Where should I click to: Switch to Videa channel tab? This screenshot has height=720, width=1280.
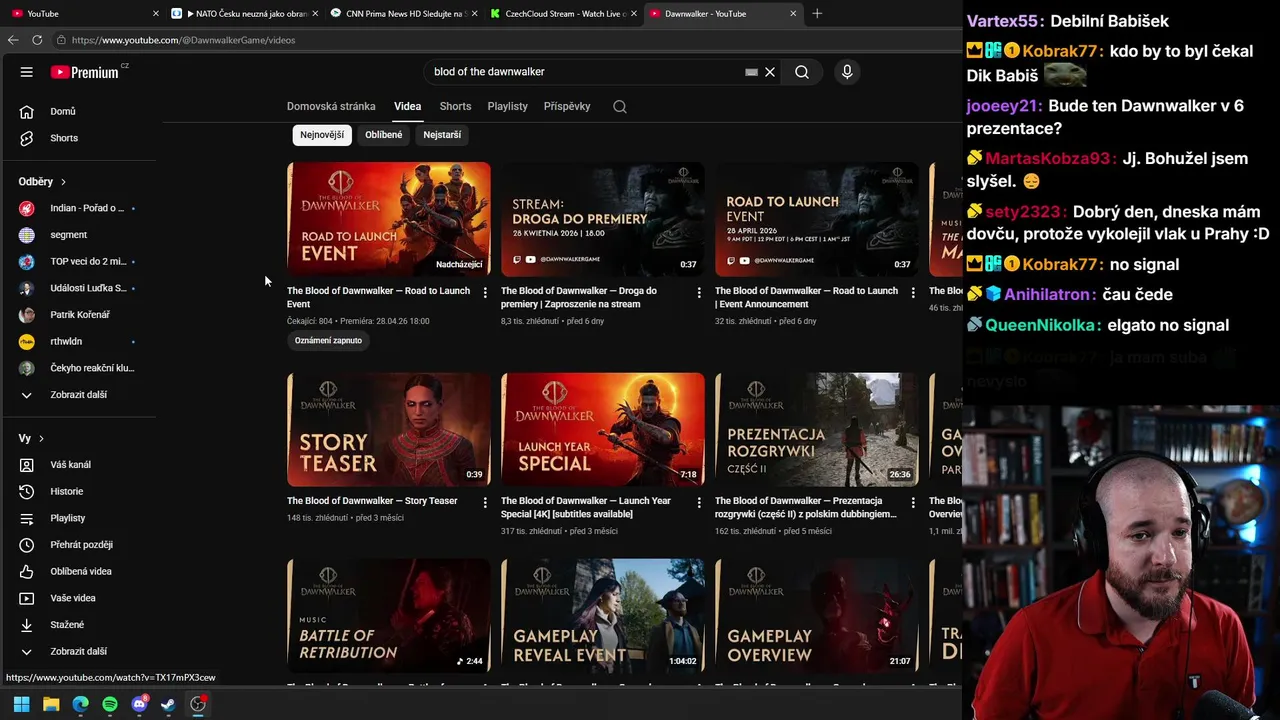[407, 106]
